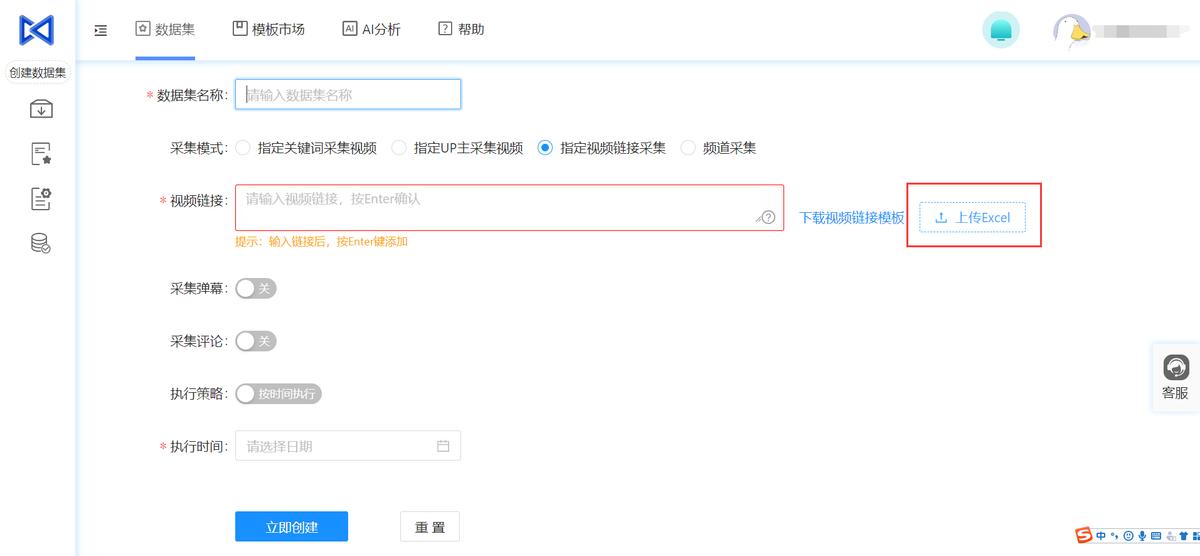This screenshot has height=556, width=1200.
Task: Toggle Sogou punctuation mode icon
Action: tap(1115, 537)
